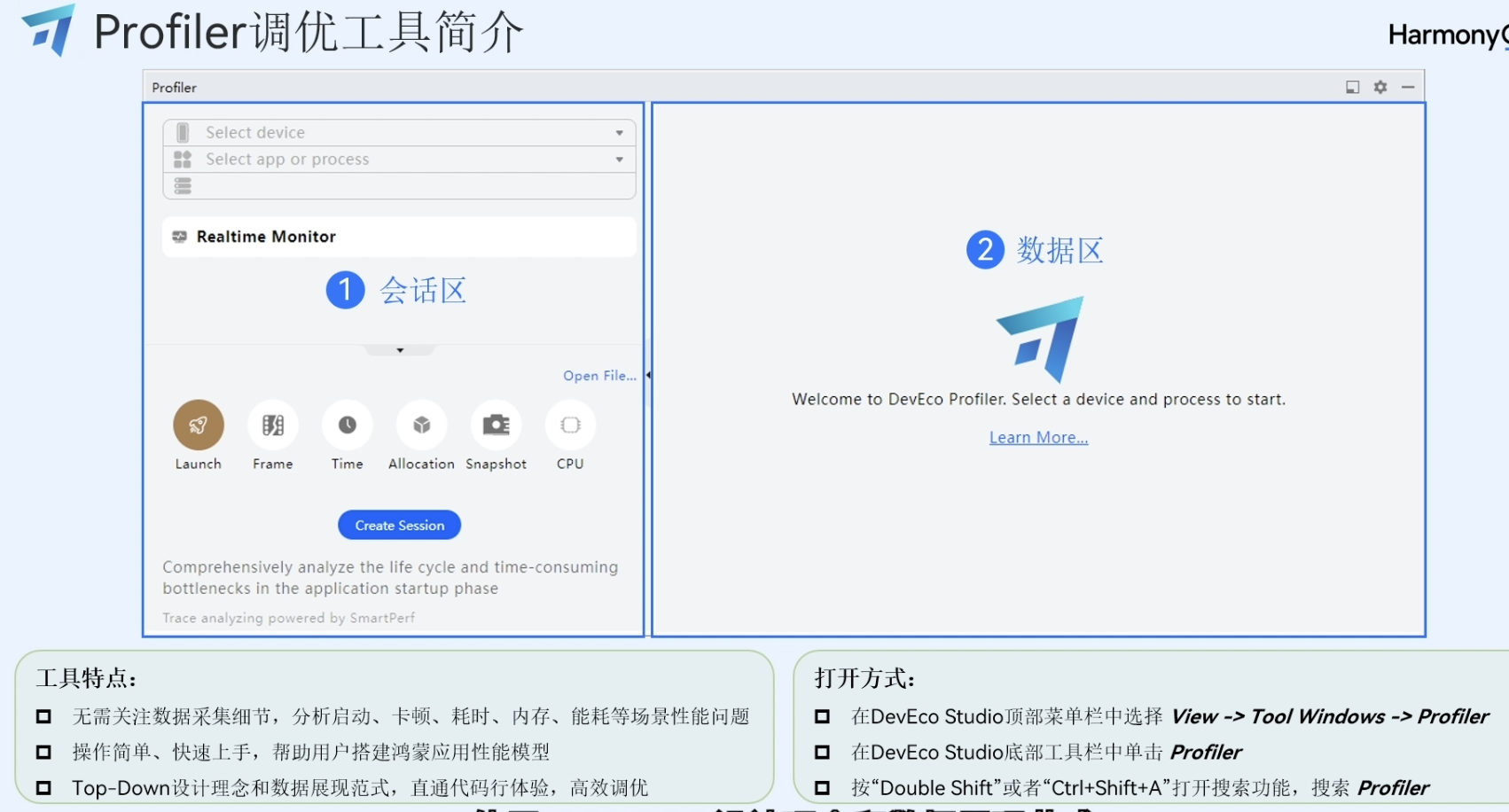Click the empty third selector row field
This screenshot has width=1509, height=812.
(x=399, y=186)
